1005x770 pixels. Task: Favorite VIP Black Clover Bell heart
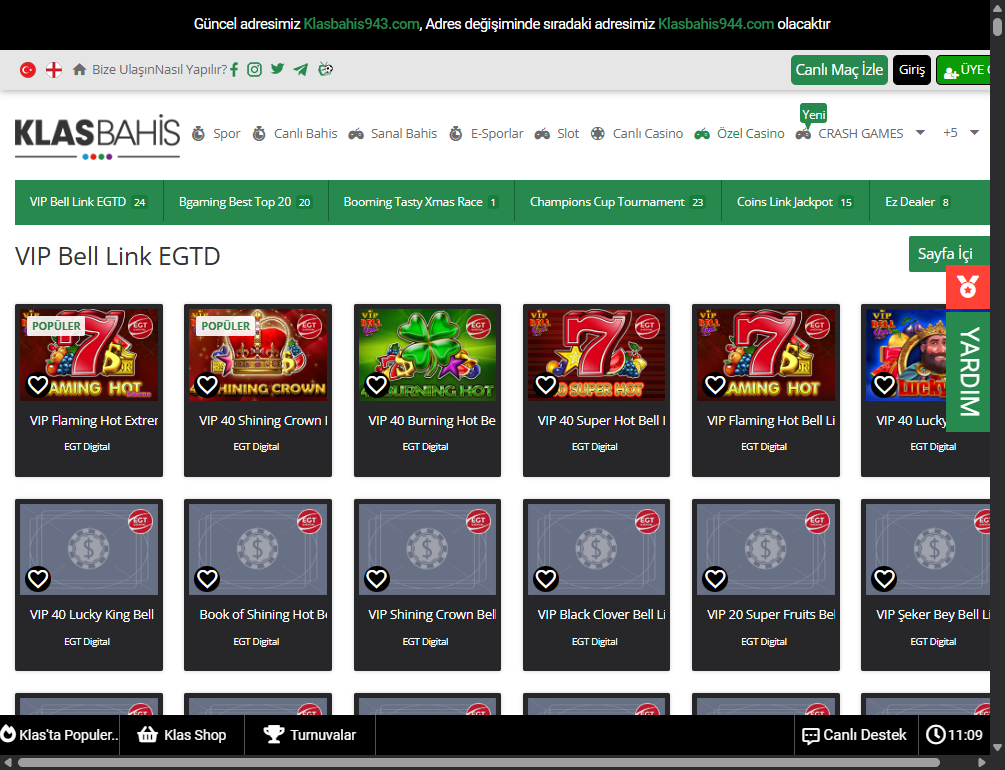[546, 579]
